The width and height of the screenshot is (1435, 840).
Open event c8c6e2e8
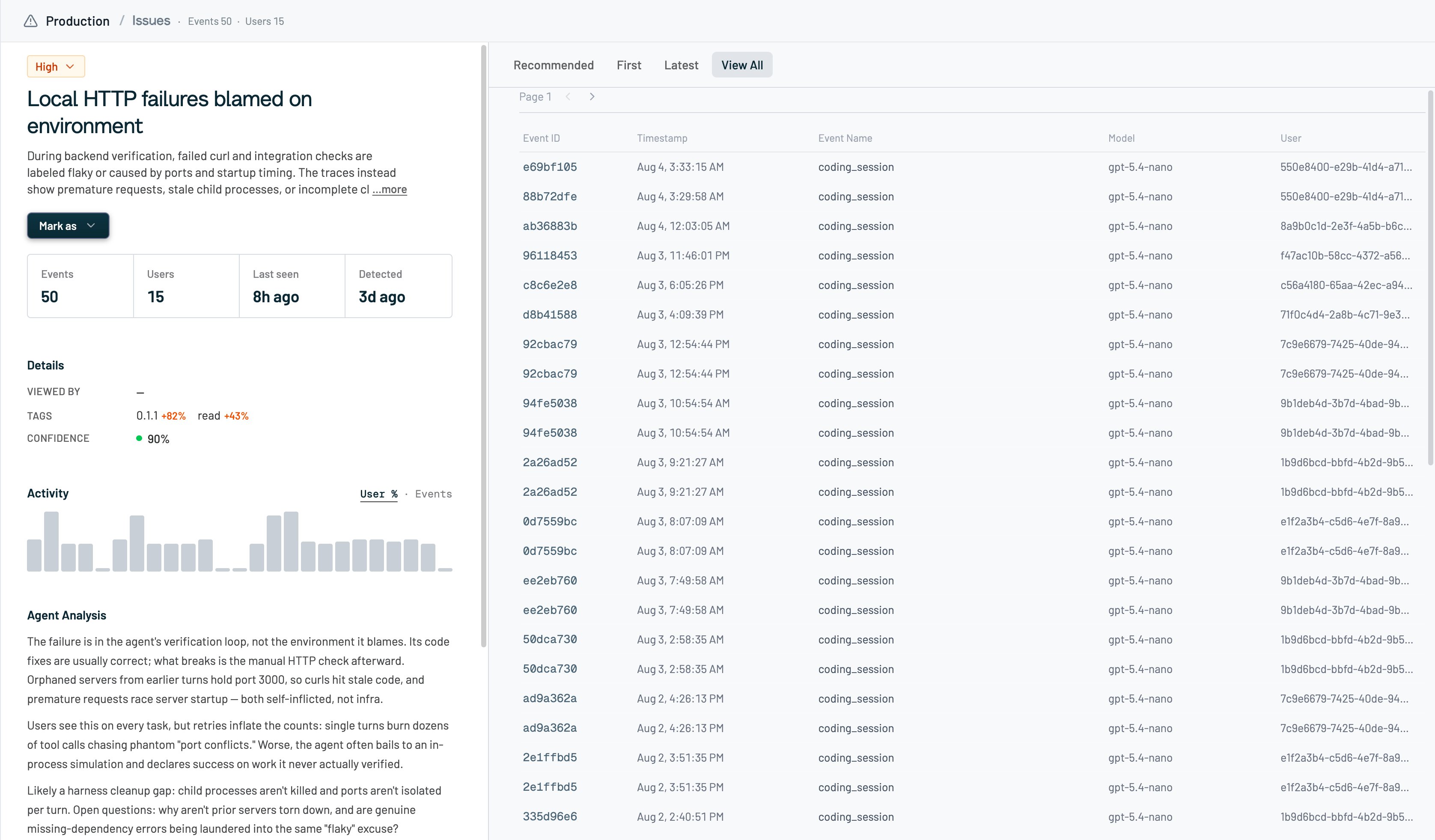pos(550,285)
